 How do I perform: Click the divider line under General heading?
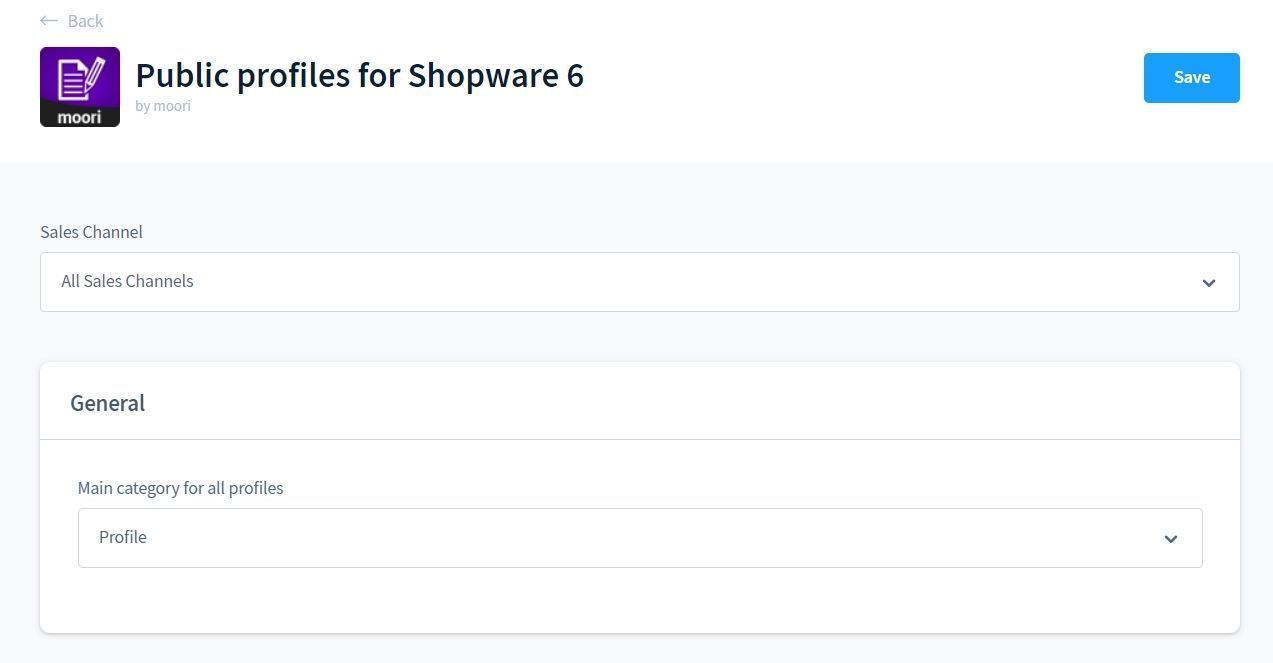click(x=640, y=439)
